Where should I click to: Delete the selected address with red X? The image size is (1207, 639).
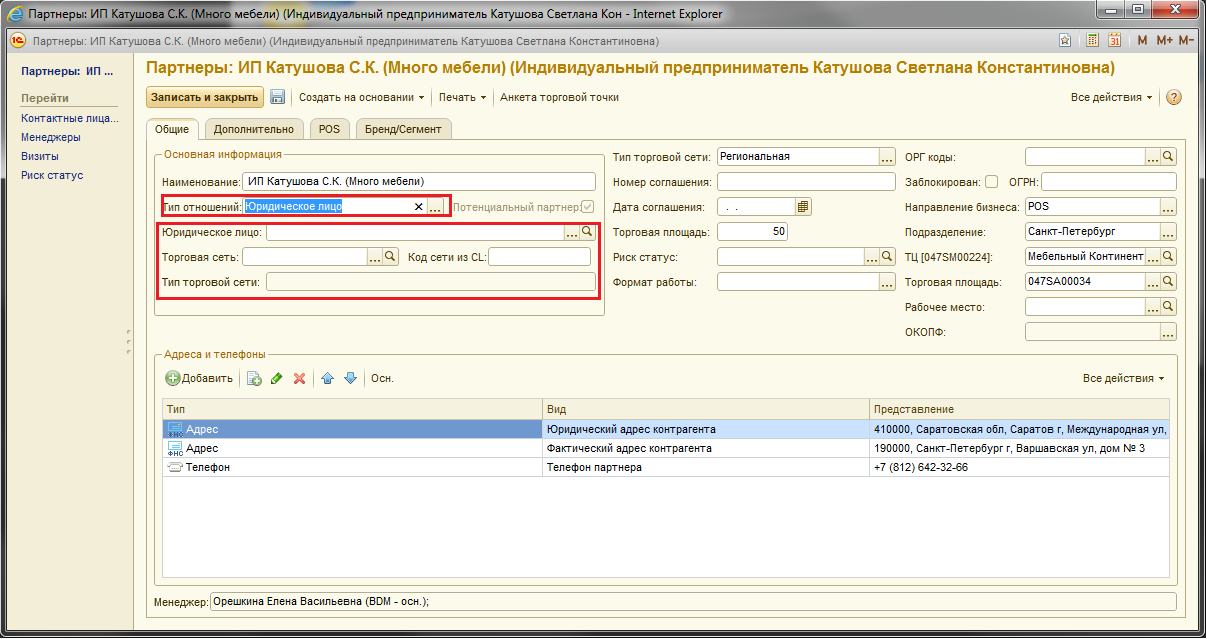click(298, 379)
